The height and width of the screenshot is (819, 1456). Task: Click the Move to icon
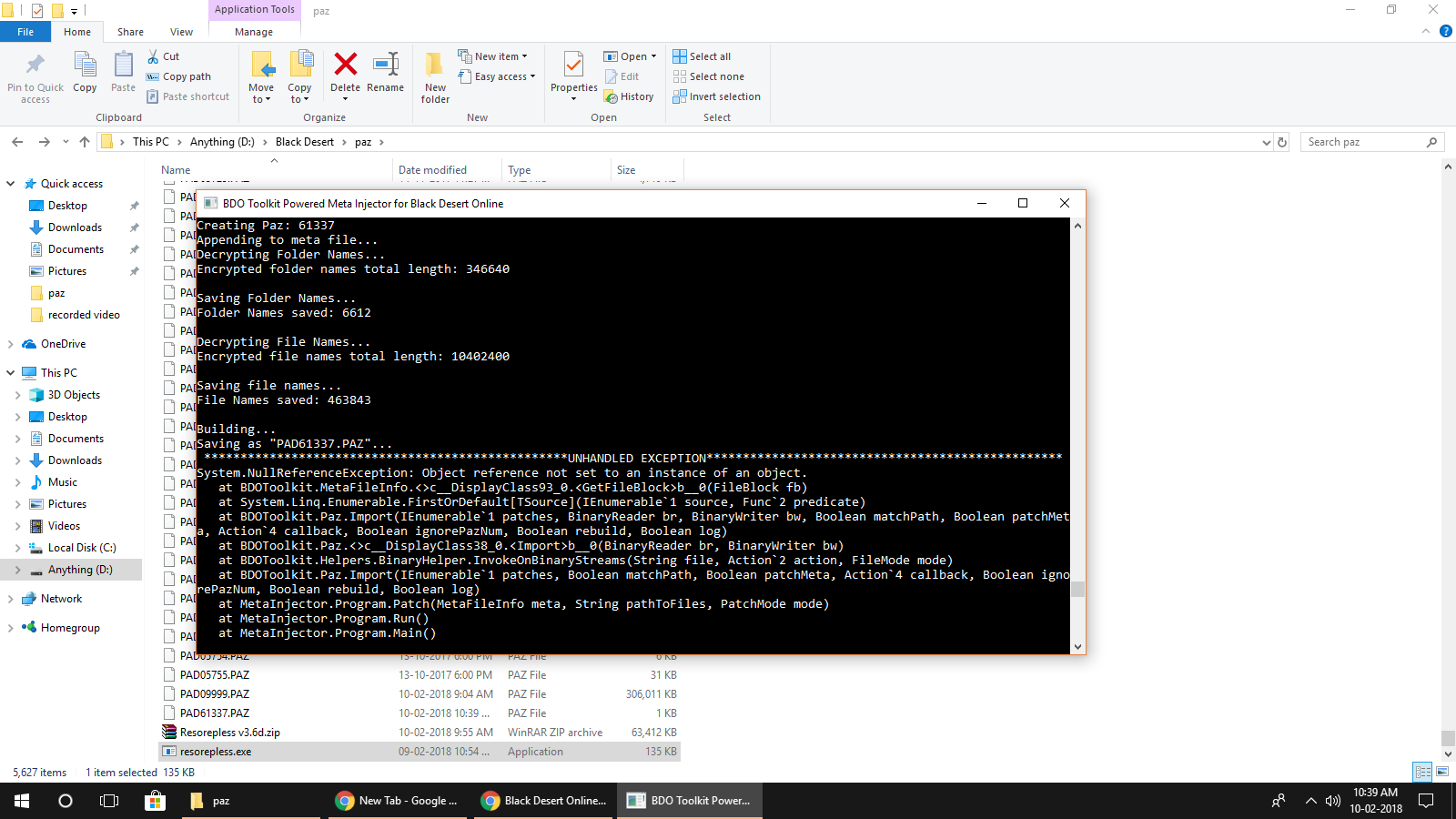point(262,66)
